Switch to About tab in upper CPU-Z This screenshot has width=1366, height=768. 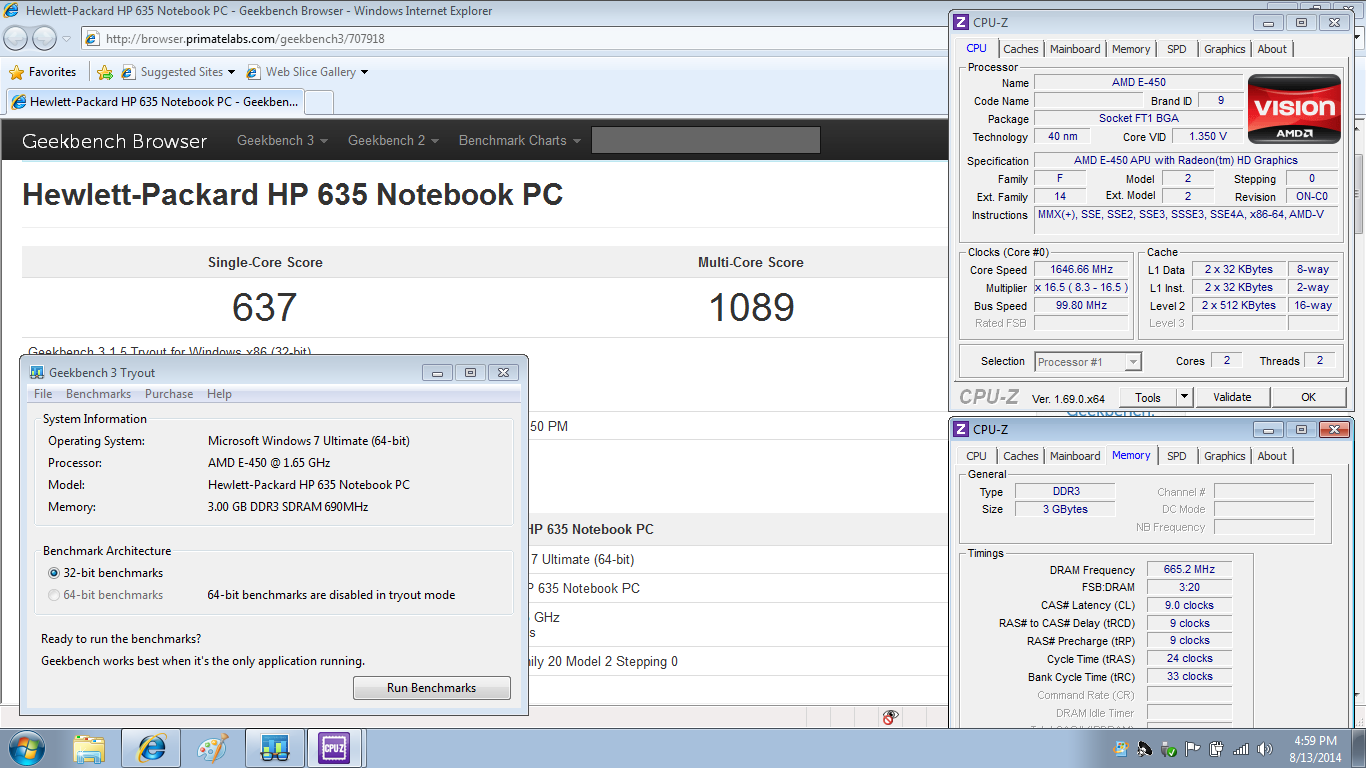tap(1272, 49)
